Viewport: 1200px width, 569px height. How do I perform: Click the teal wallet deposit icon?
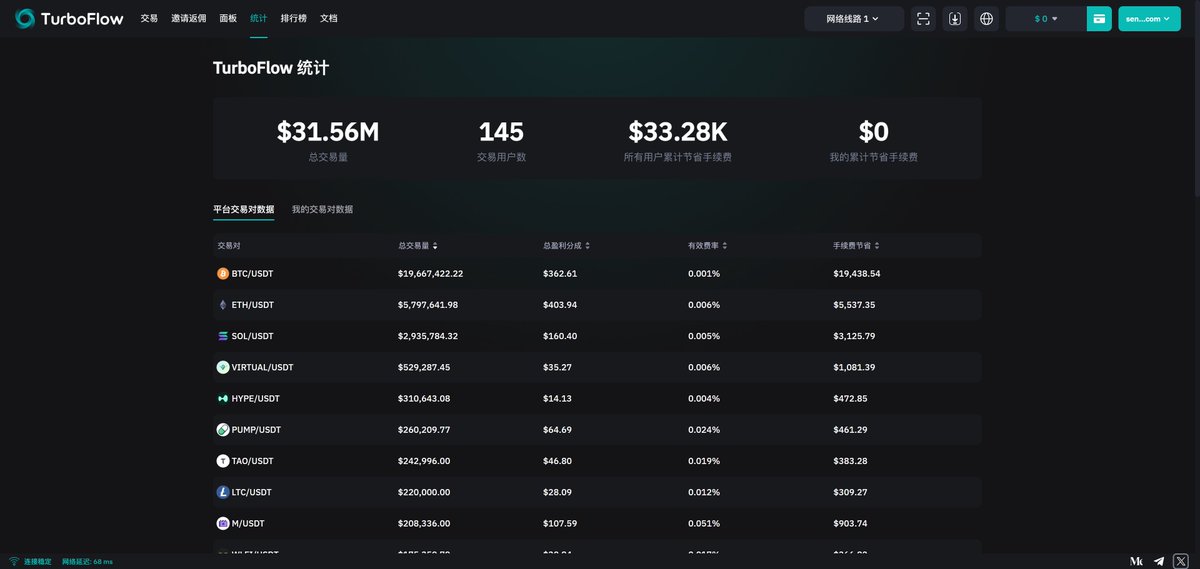coord(1099,19)
